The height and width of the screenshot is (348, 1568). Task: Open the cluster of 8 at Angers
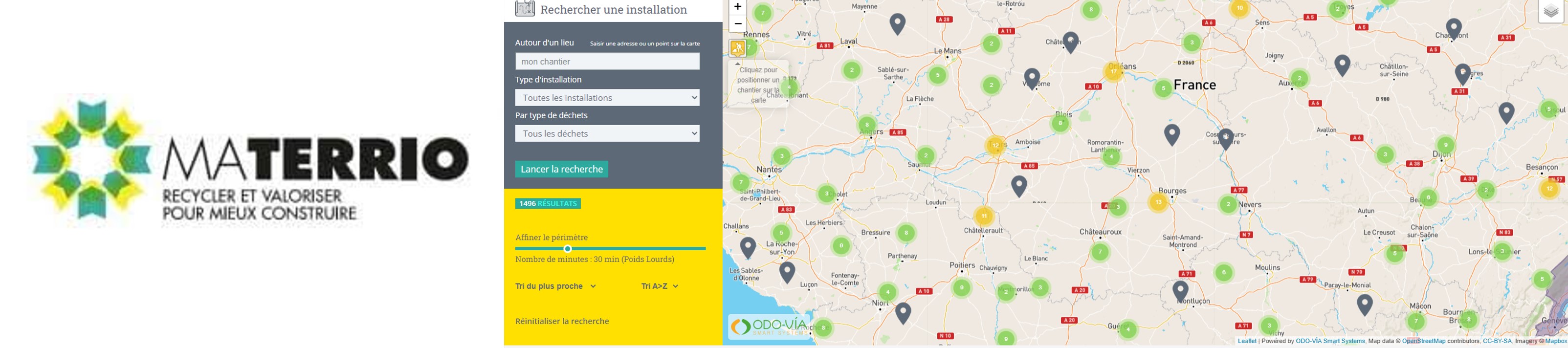[867, 125]
